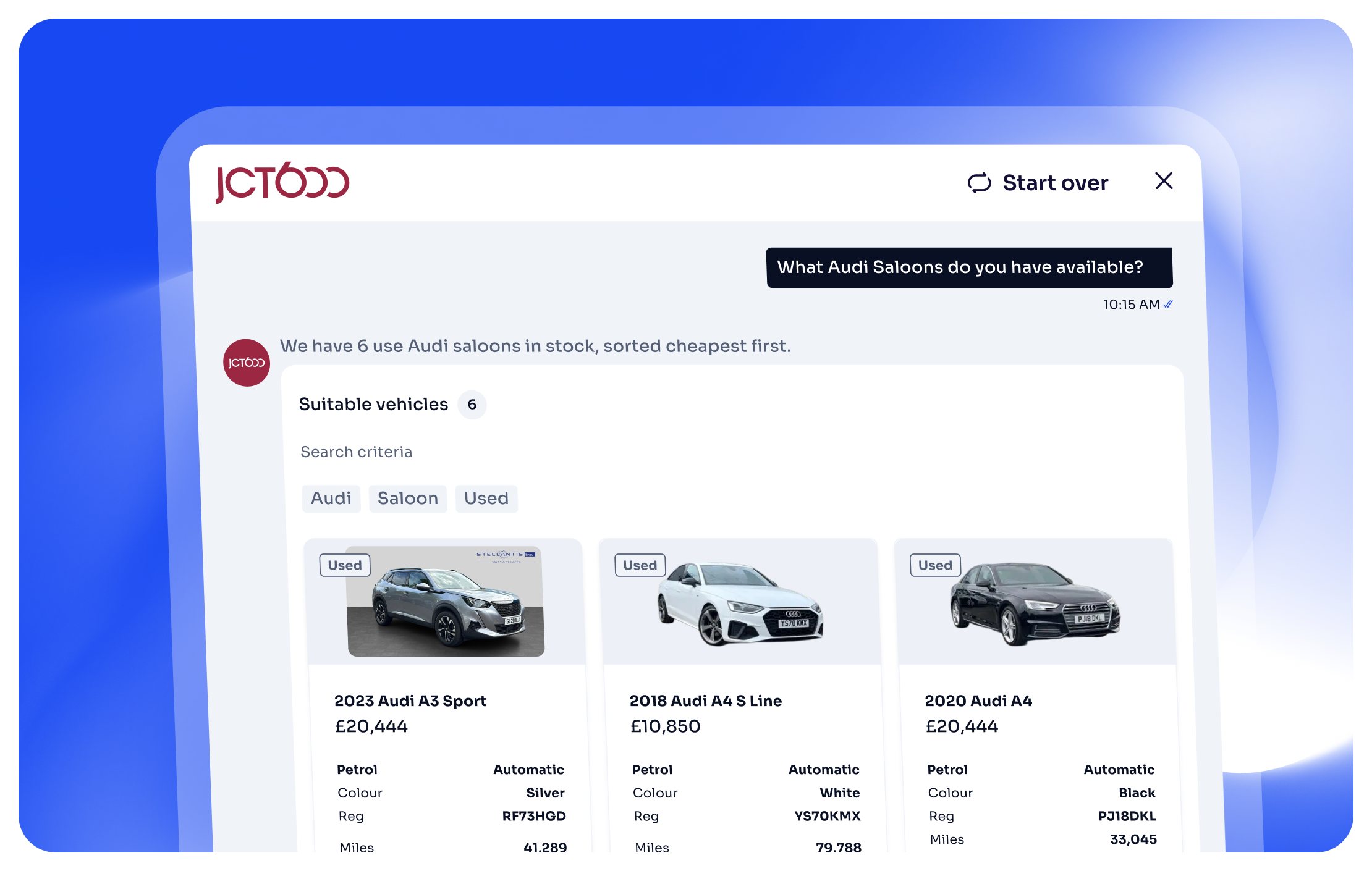Image resolution: width=1372 pixels, height=871 pixels.
Task: Open the white 2018 Audi A4 S Line photo
Action: (x=740, y=604)
